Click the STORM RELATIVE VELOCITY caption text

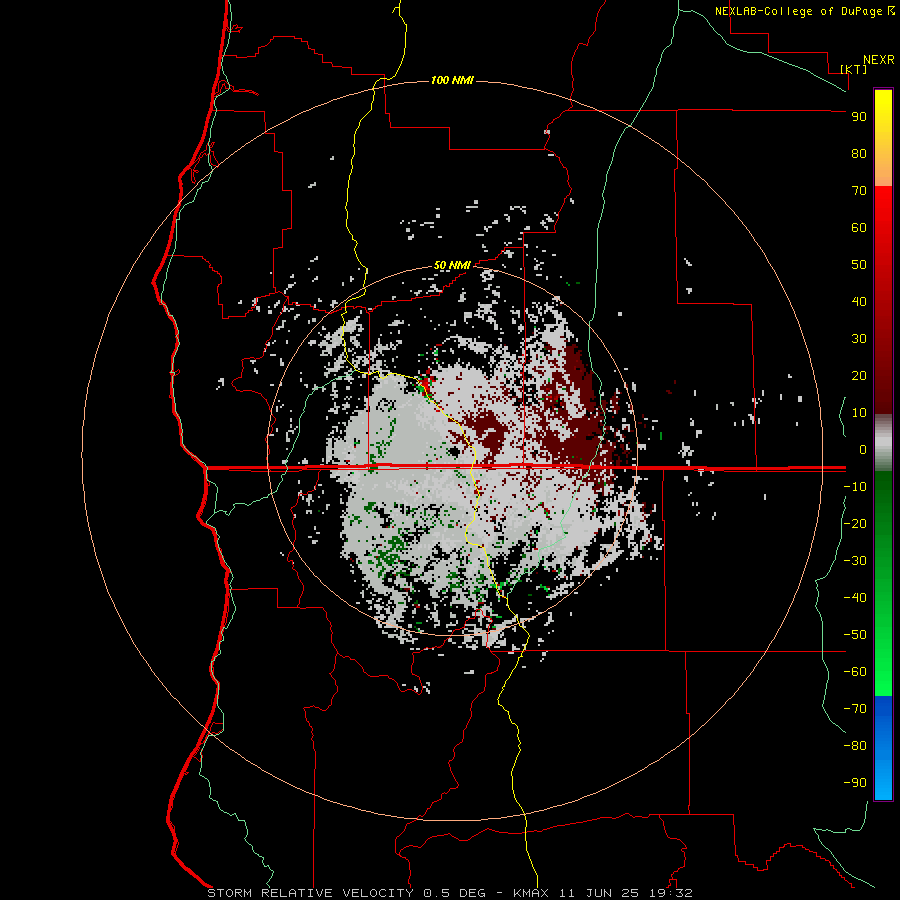(310, 893)
